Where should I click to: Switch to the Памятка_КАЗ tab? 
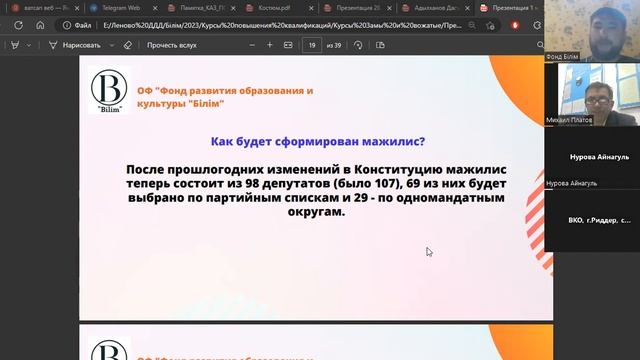[x=202, y=8]
